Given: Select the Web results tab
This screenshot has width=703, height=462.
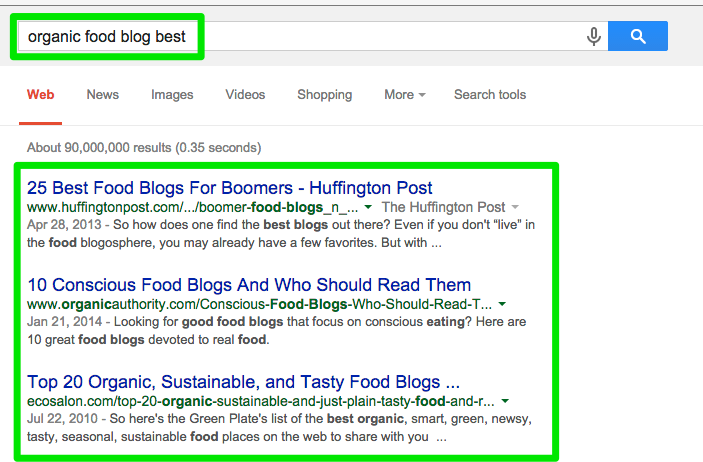Looking at the screenshot, I should tap(40, 95).
